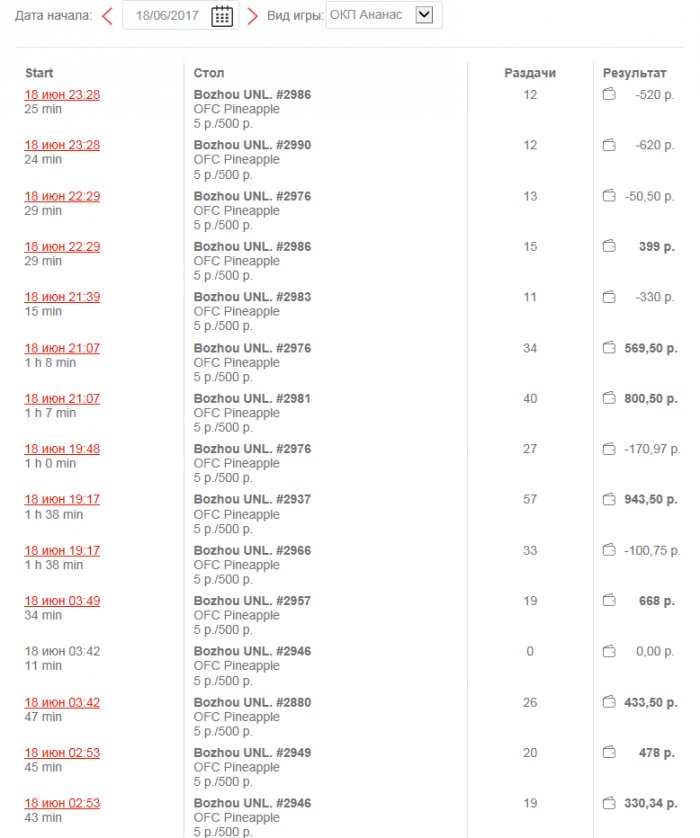
Task: Open the 18 июн 19:48 session link
Action: pos(62,449)
